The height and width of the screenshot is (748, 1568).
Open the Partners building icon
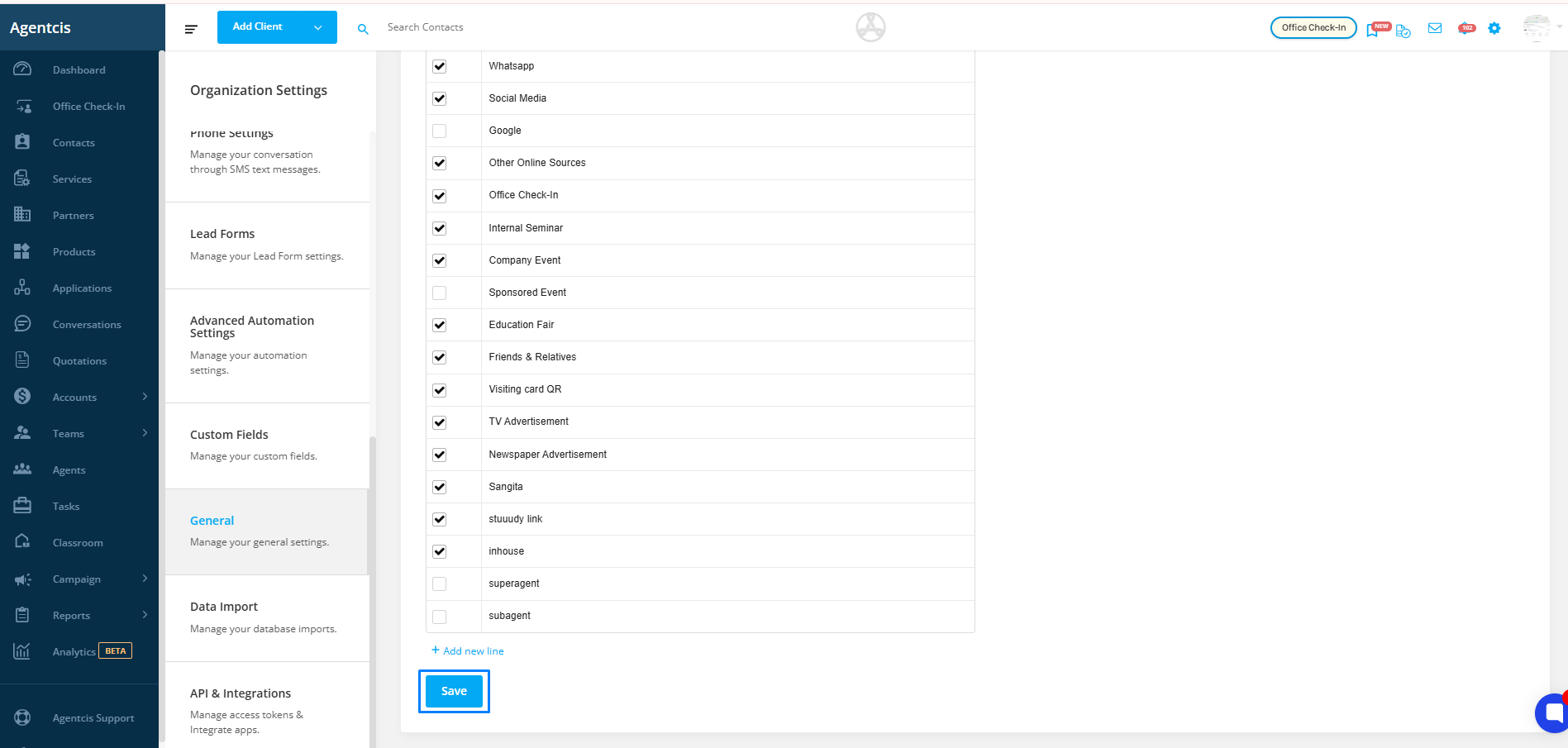coord(22,215)
